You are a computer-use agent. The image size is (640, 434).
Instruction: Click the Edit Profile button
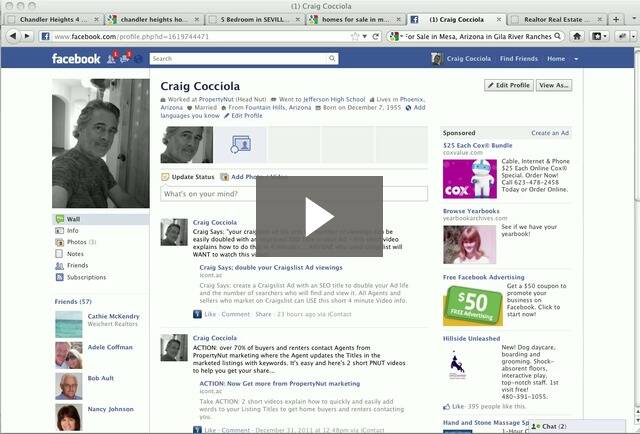coord(509,85)
